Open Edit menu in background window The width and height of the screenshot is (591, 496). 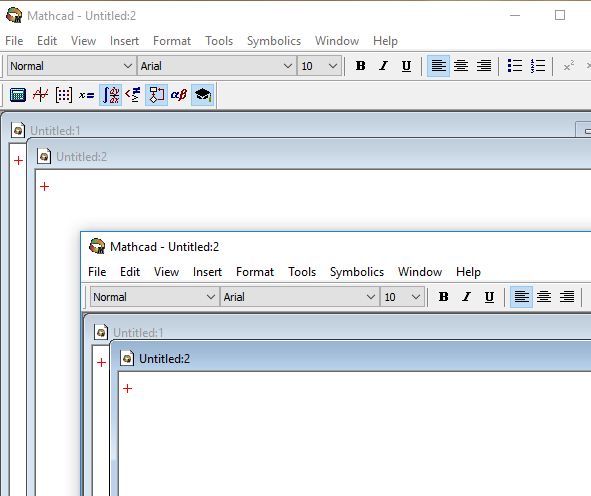(x=47, y=41)
